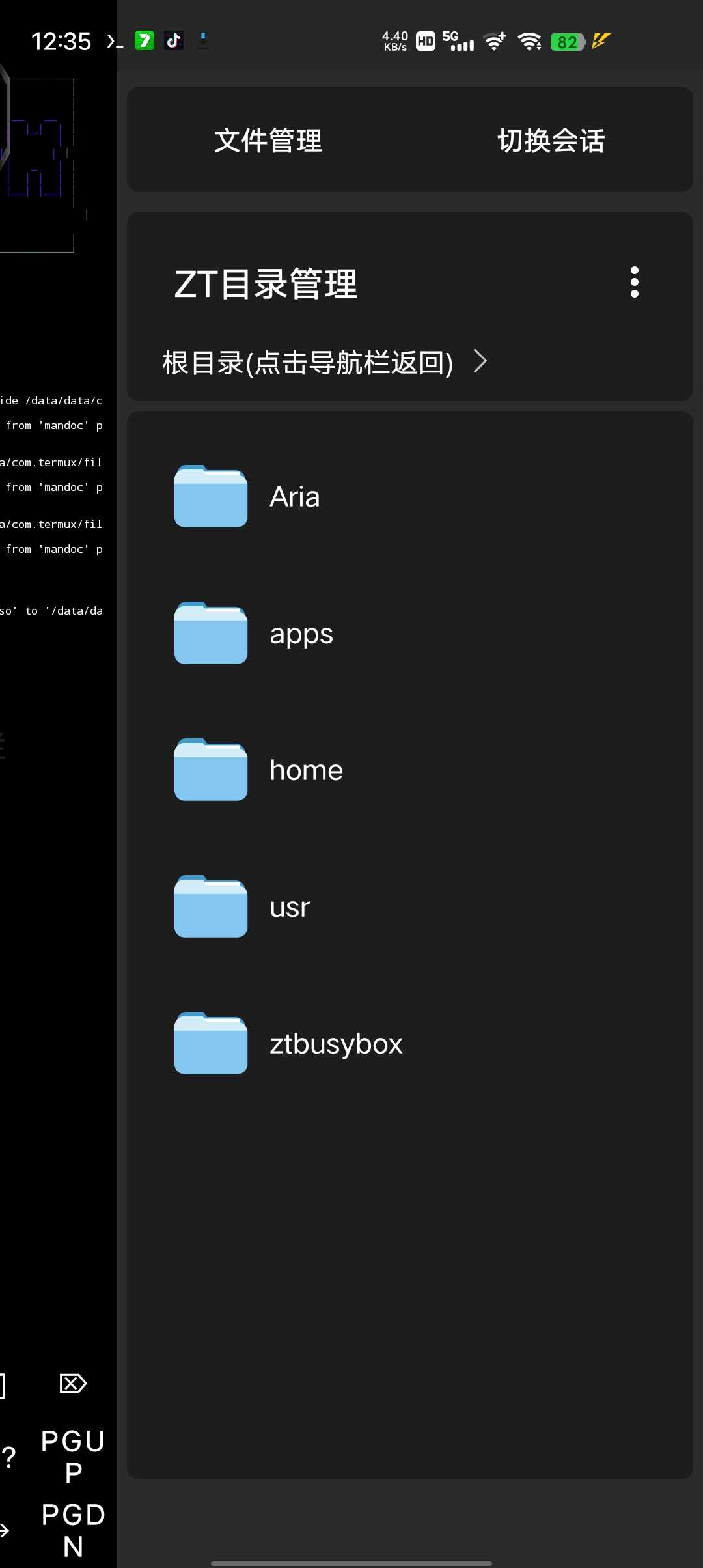Image resolution: width=703 pixels, height=1568 pixels.
Task: Switch to the 文件管理 tab
Action: point(268,141)
